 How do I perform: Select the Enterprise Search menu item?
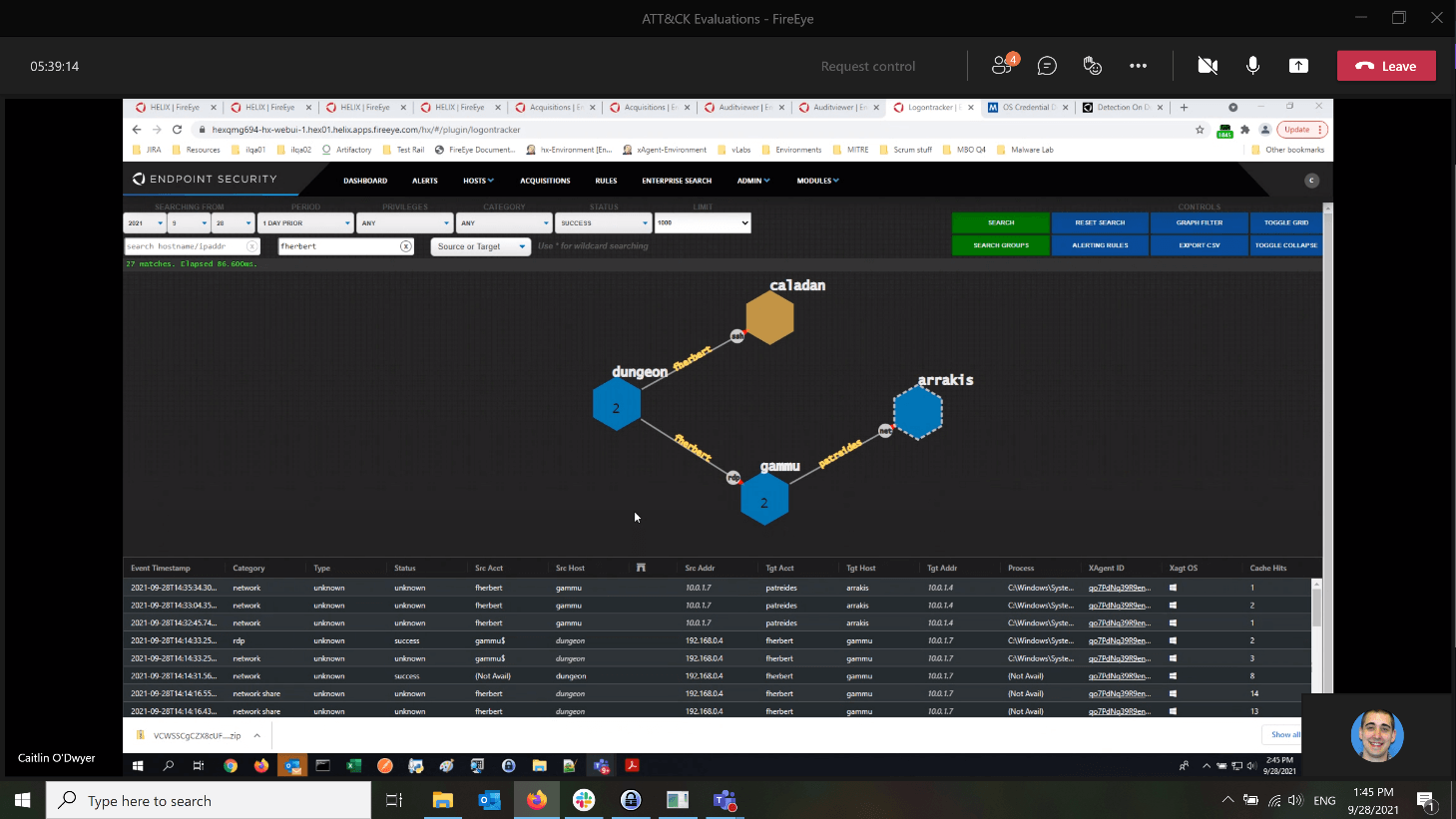[677, 181]
